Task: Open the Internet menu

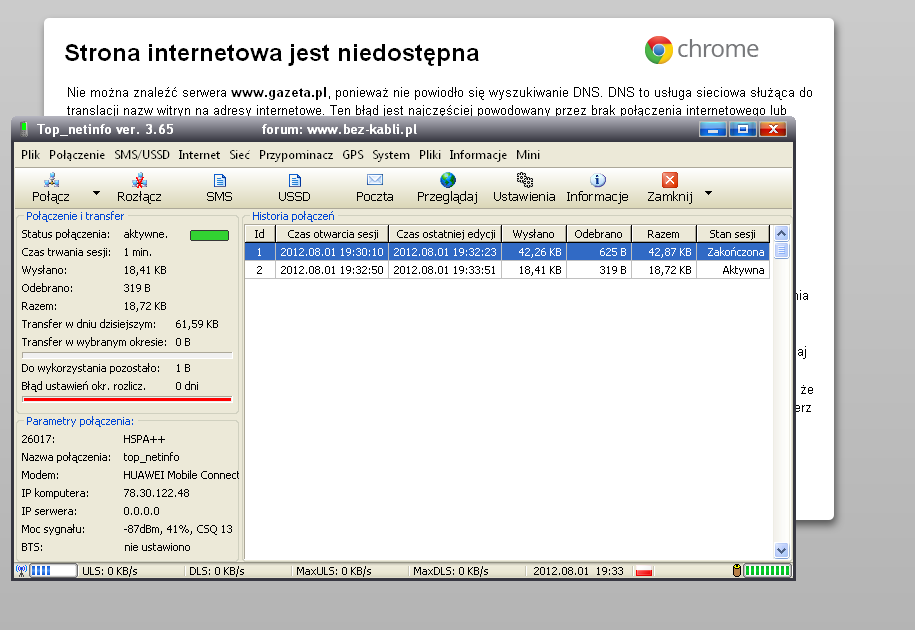Action: tap(199, 155)
